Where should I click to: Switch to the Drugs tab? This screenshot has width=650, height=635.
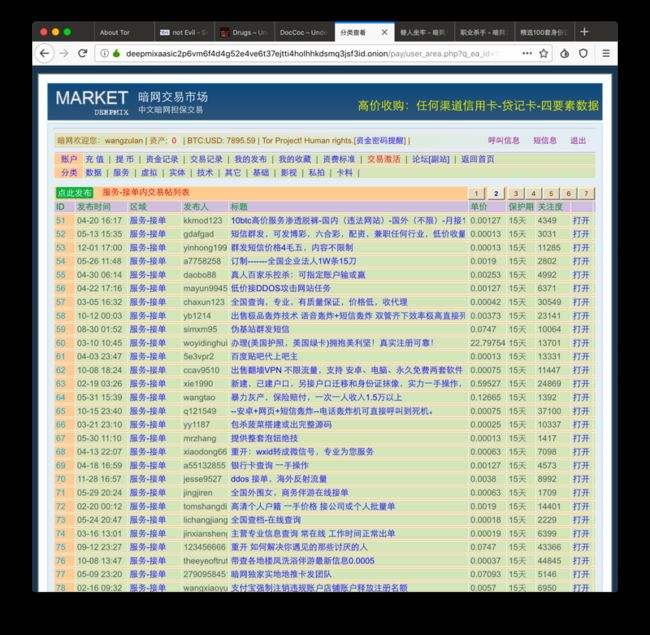tap(244, 32)
